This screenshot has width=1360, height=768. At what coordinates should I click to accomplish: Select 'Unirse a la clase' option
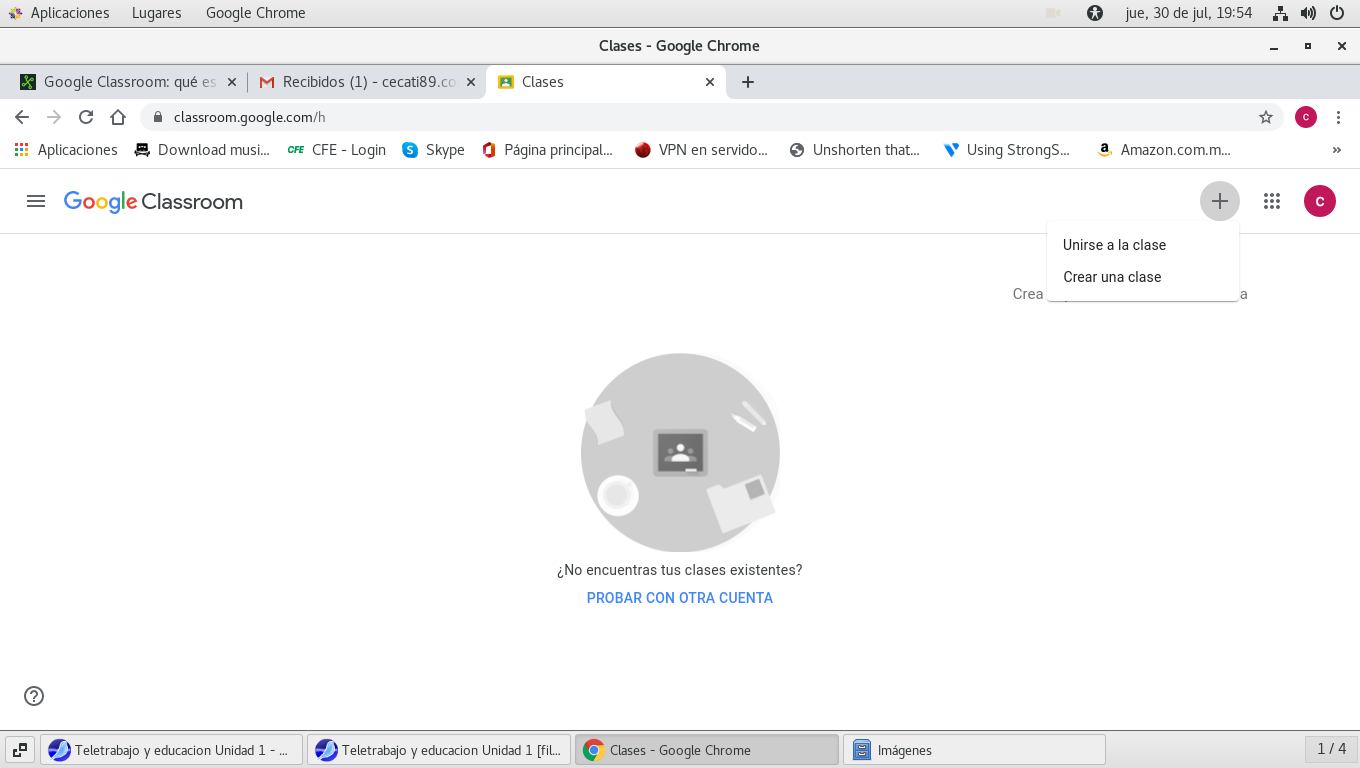point(1114,245)
